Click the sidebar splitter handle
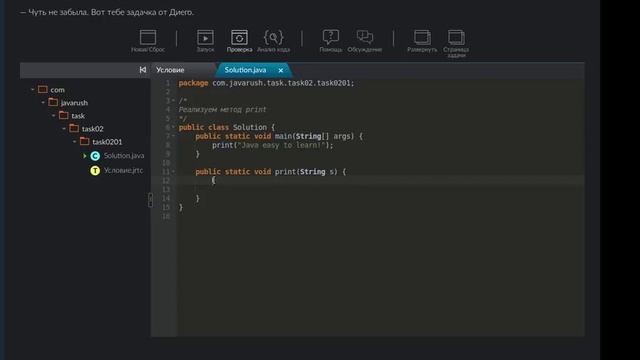Viewport: 640px width, 360px height. pos(150,200)
